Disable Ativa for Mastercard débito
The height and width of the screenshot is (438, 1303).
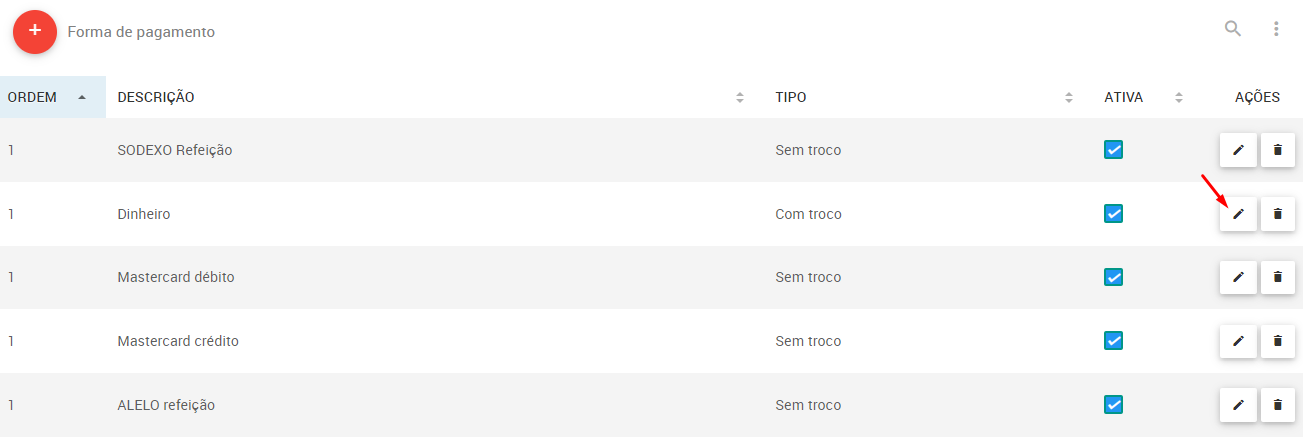[1113, 277]
